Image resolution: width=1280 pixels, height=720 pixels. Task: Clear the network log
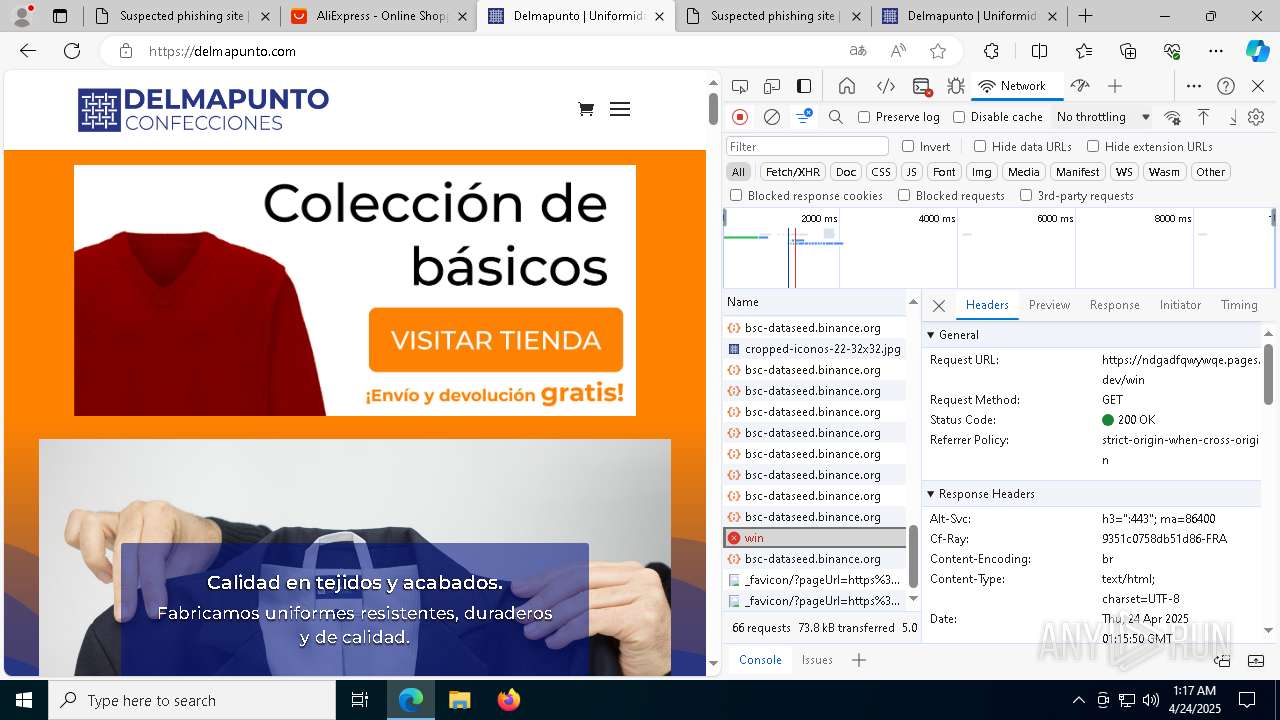pyautogui.click(x=772, y=117)
